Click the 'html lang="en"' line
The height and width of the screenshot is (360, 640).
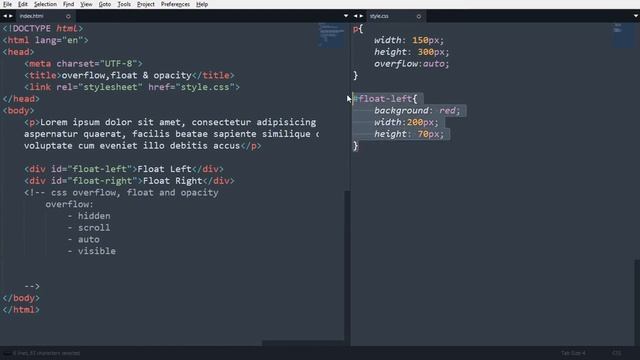click(45, 40)
